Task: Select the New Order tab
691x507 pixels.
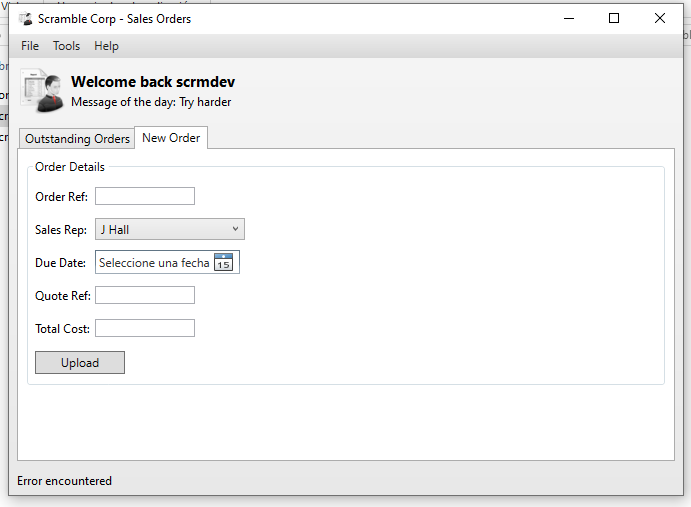Action: point(171,138)
